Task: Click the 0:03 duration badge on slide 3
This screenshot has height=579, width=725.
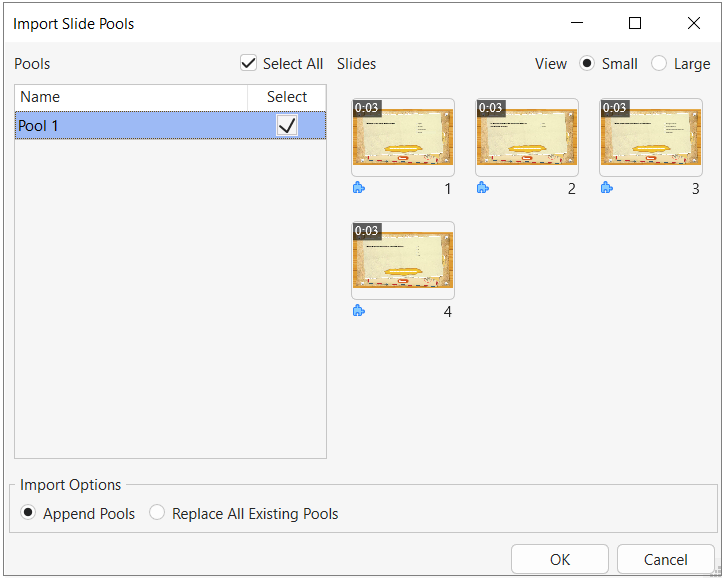Action: (614, 108)
